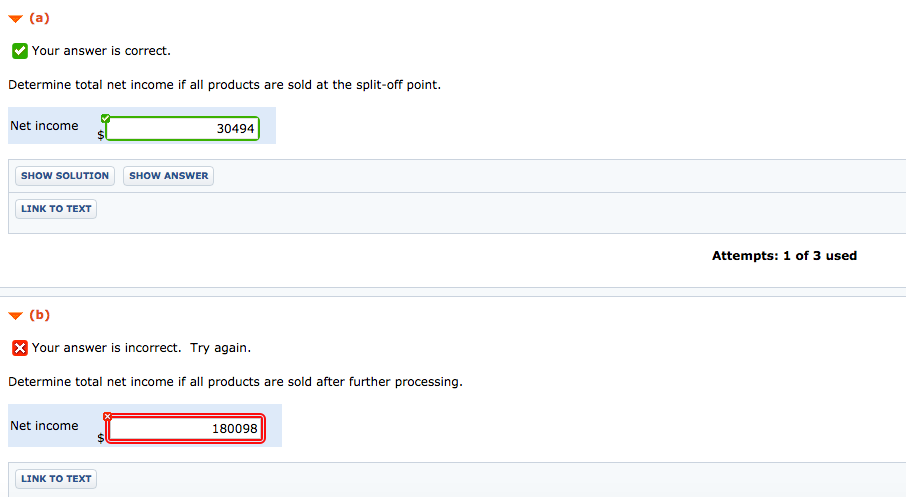Open LINK TO TEXT in part (b)
Screen dimensions: 906x497
tap(56, 479)
